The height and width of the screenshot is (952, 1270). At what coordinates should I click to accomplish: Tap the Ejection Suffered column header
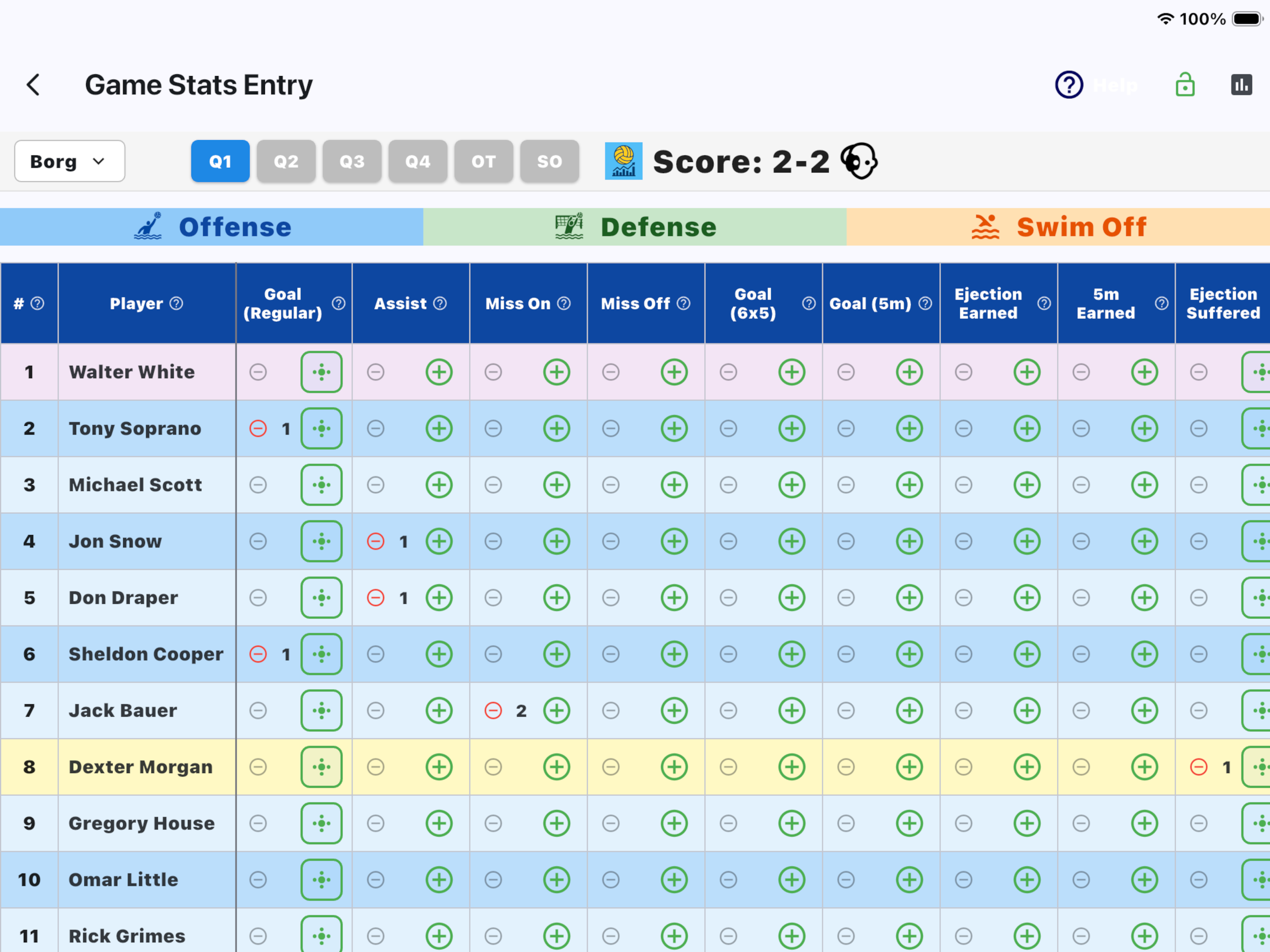(x=1223, y=303)
